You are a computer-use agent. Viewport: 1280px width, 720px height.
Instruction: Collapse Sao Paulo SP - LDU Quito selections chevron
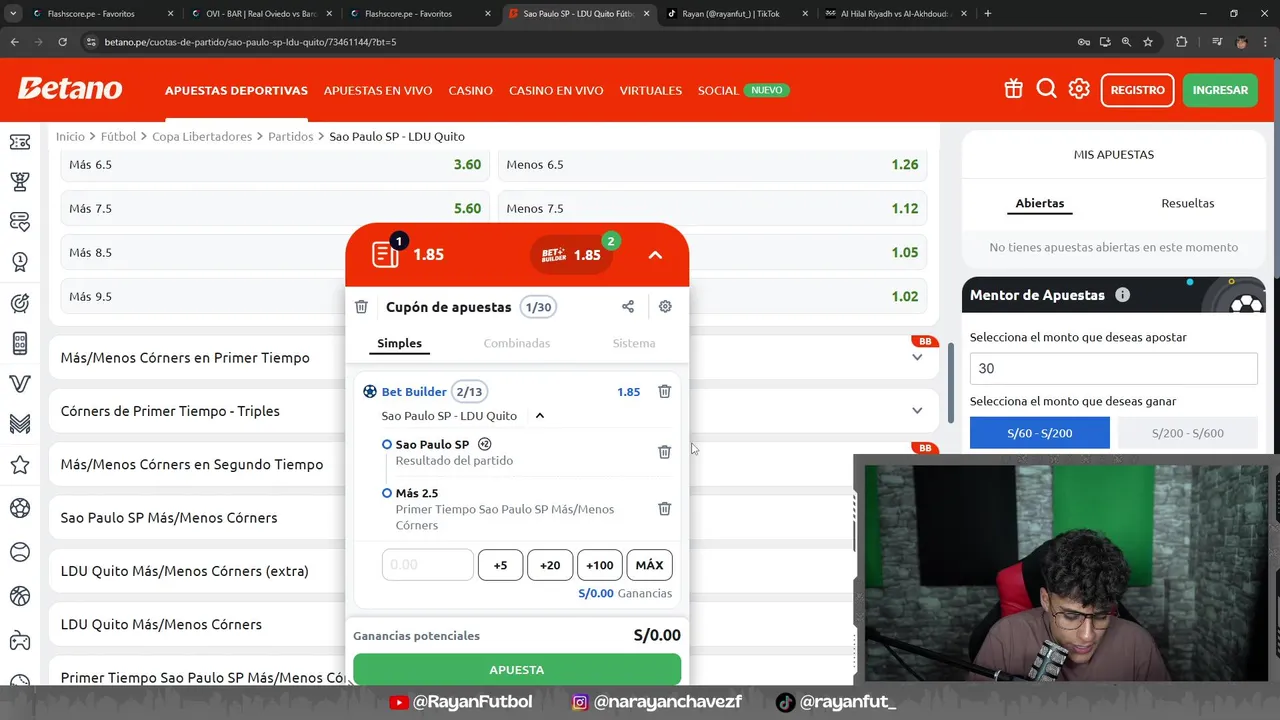(539, 416)
